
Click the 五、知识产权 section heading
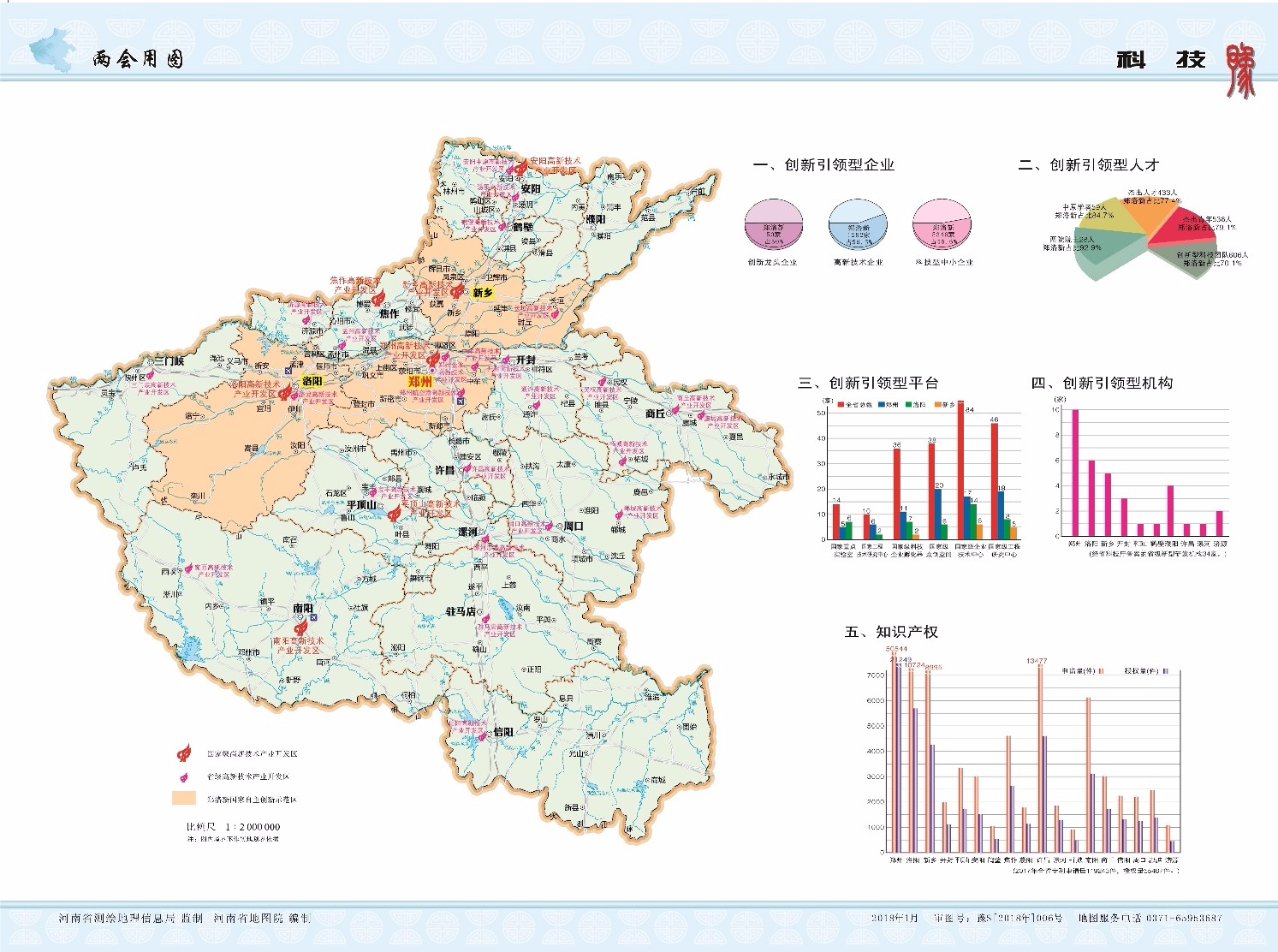[x=890, y=632]
